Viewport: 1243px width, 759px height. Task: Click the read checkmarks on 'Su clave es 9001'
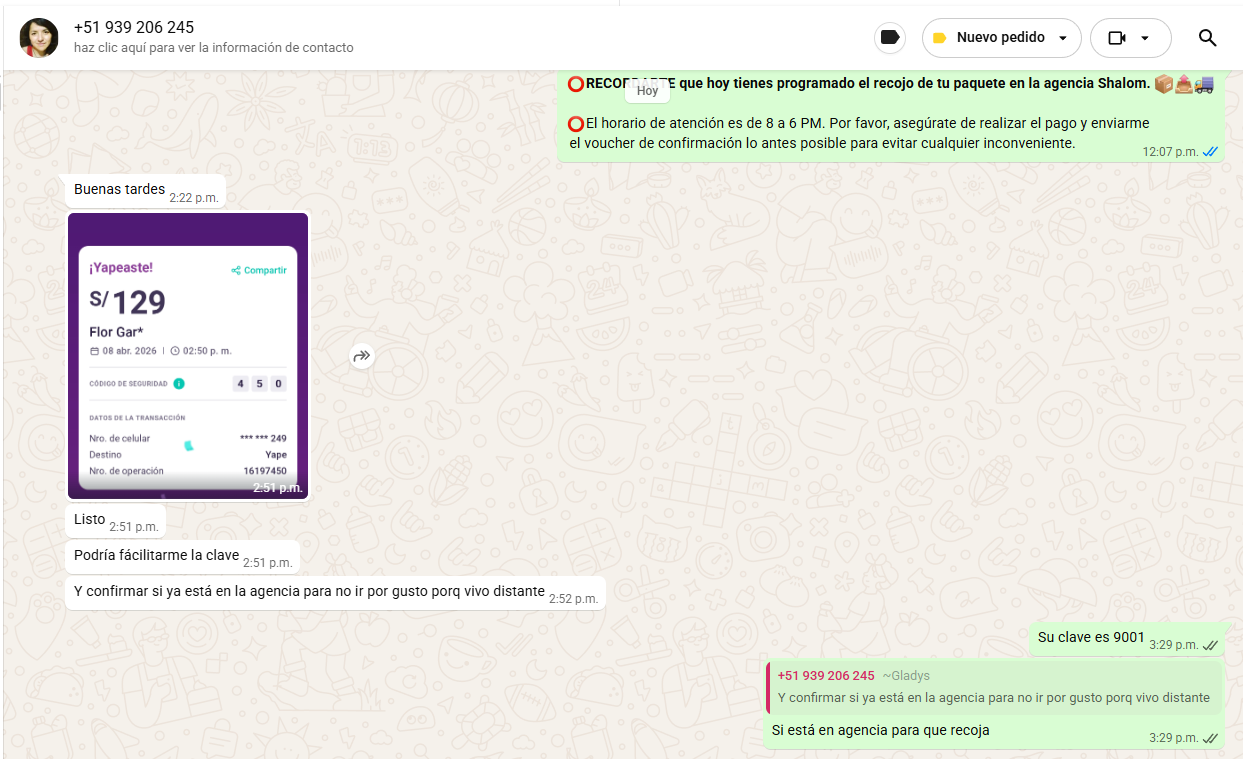1210,645
